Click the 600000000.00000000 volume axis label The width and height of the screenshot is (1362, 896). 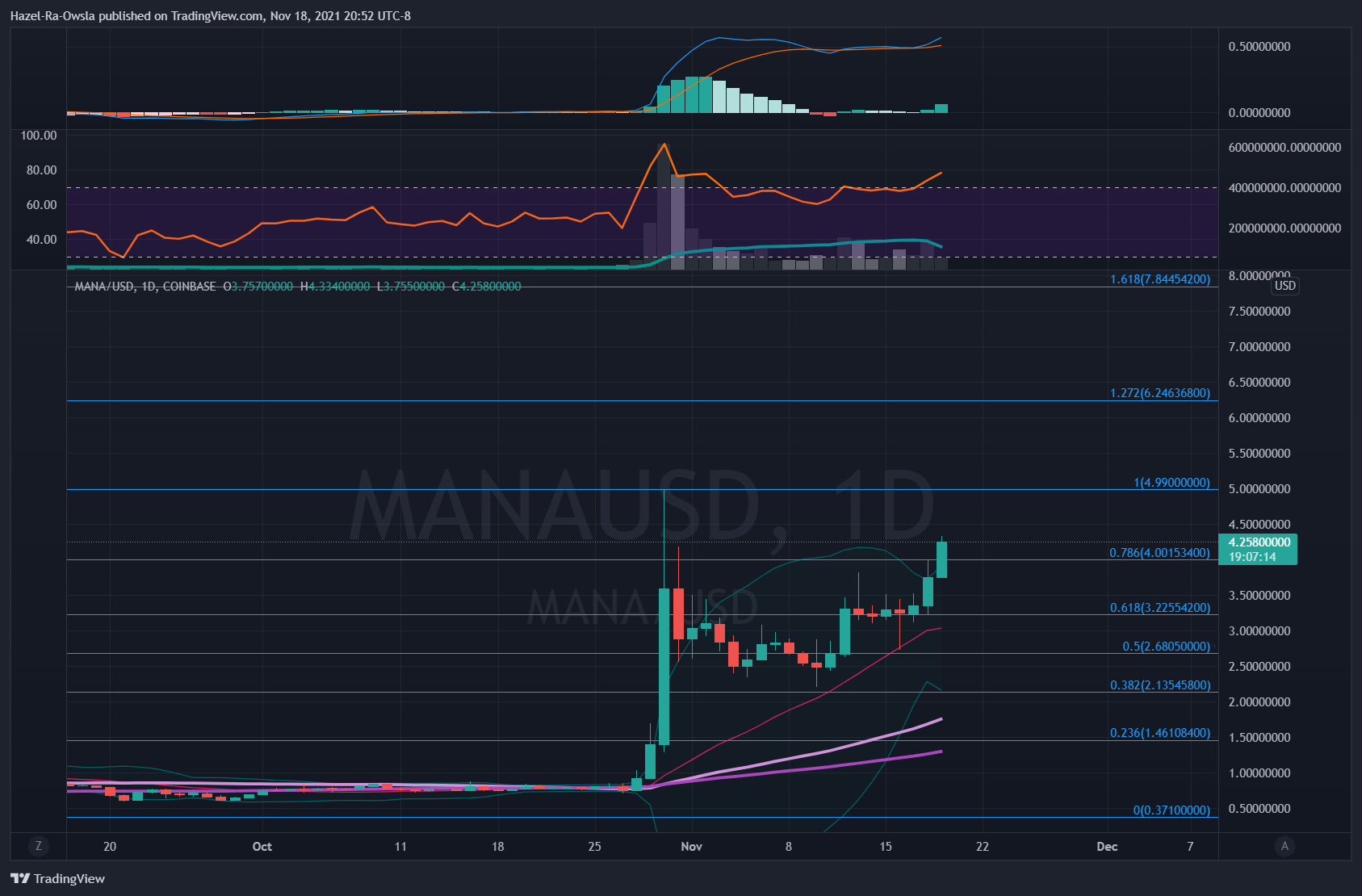[x=1284, y=148]
